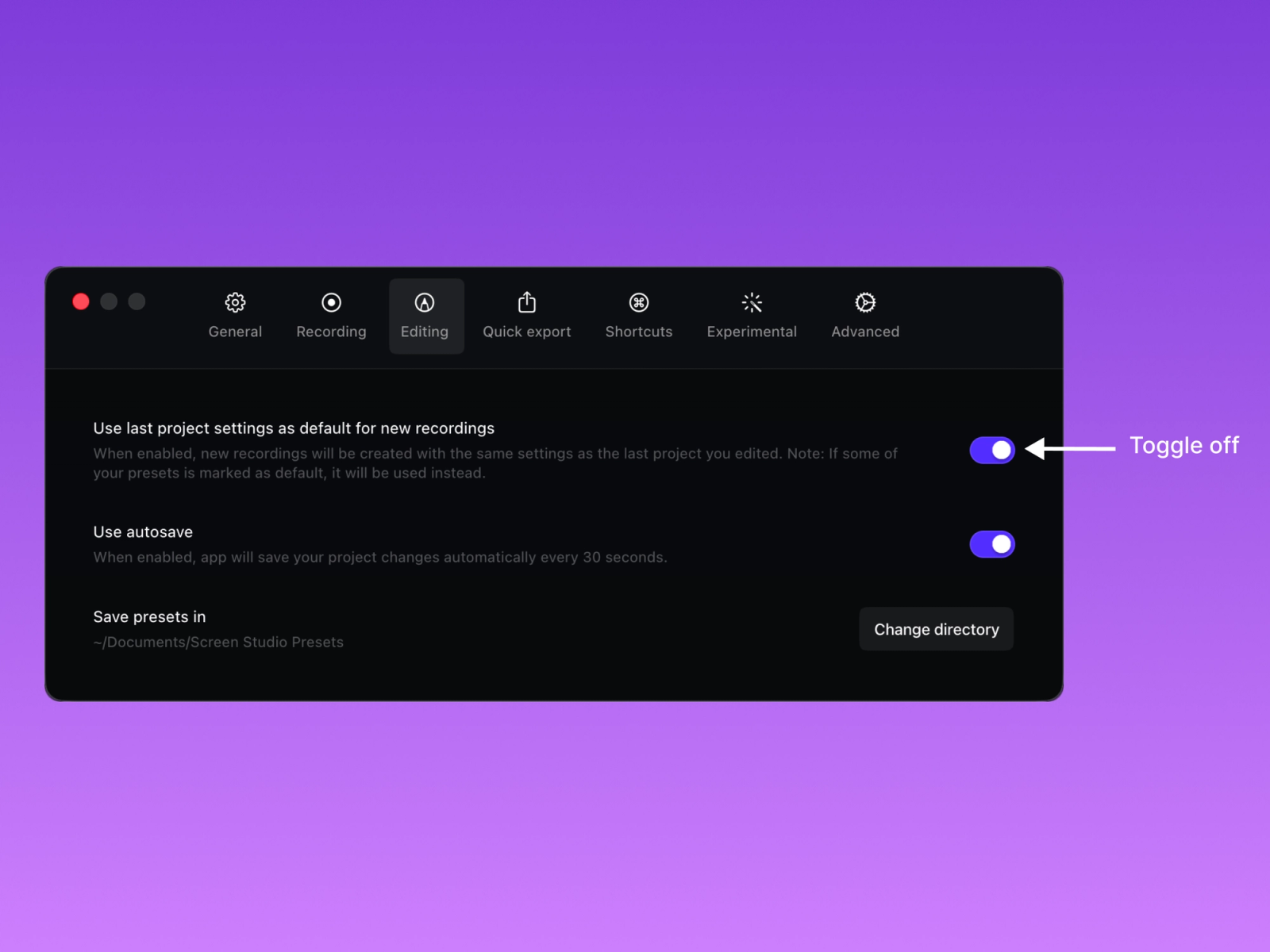This screenshot has height=952, width=1270.
Task: Click the Experimental magic wand icon
Action: pos(752,302)
